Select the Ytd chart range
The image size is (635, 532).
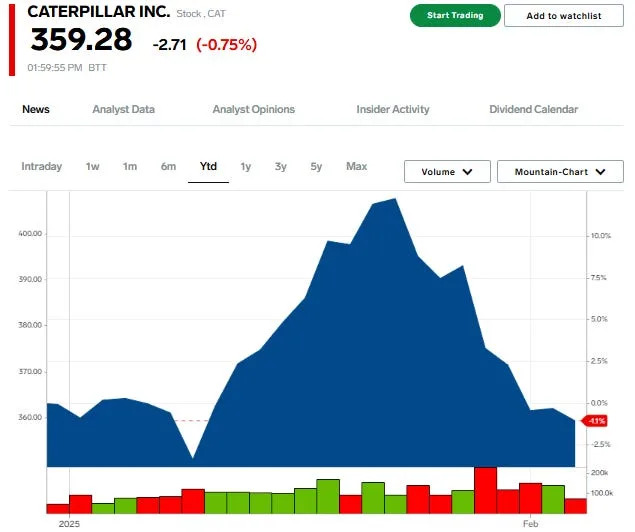pos(208,166)
